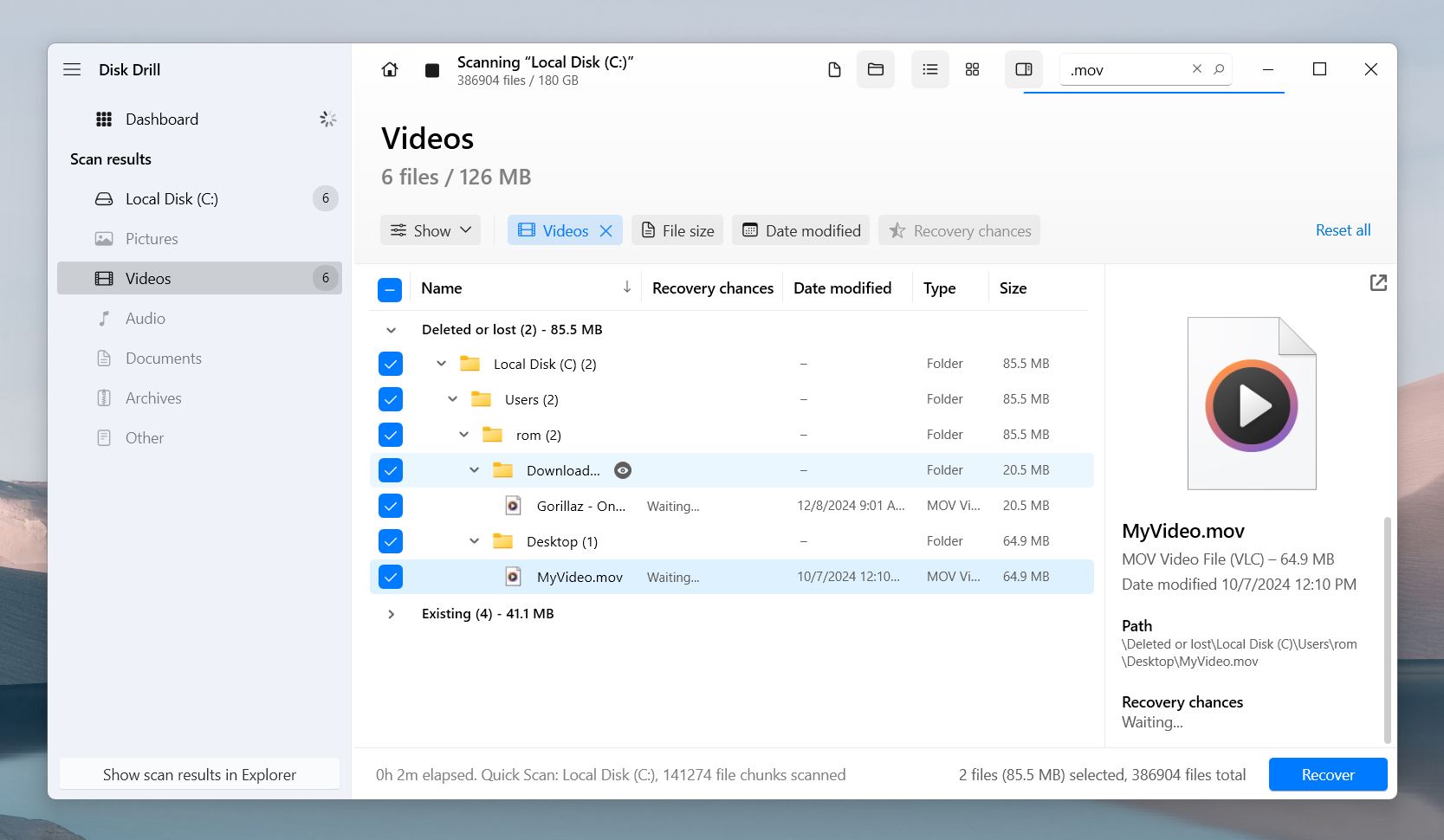Image resolution: width=1444 pixels, height=840 pixels.
Task: Select Local Disk (C:) scan result
Action: [199, 199]
